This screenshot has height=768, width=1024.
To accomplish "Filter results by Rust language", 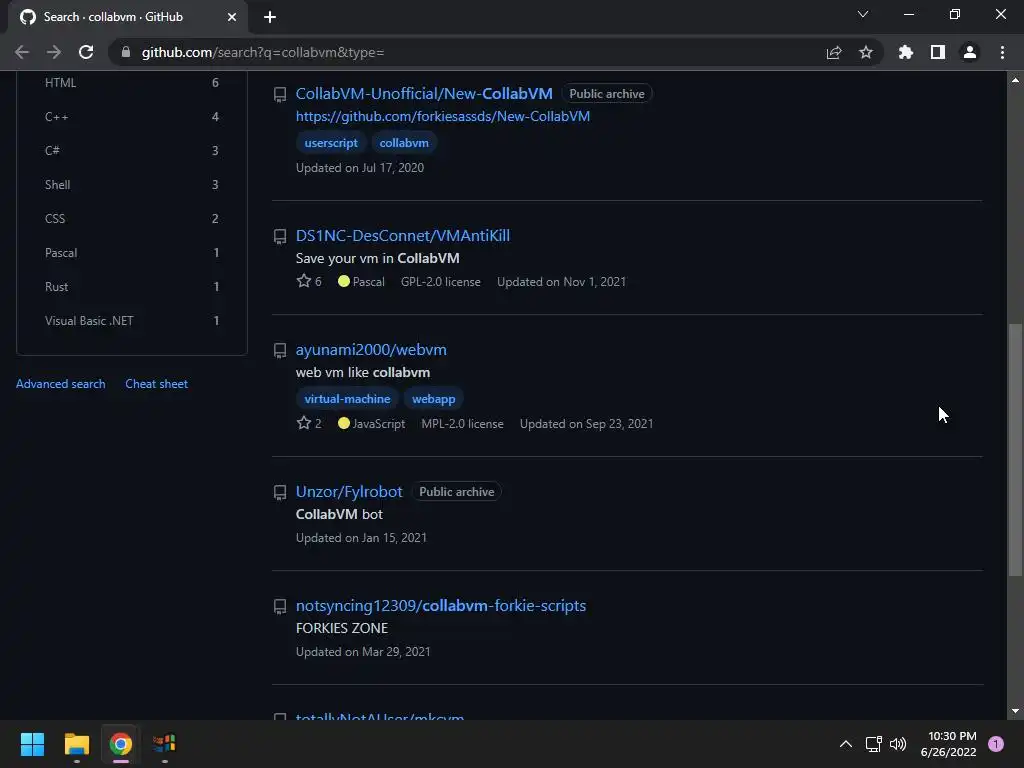I will tap(132, 287).
